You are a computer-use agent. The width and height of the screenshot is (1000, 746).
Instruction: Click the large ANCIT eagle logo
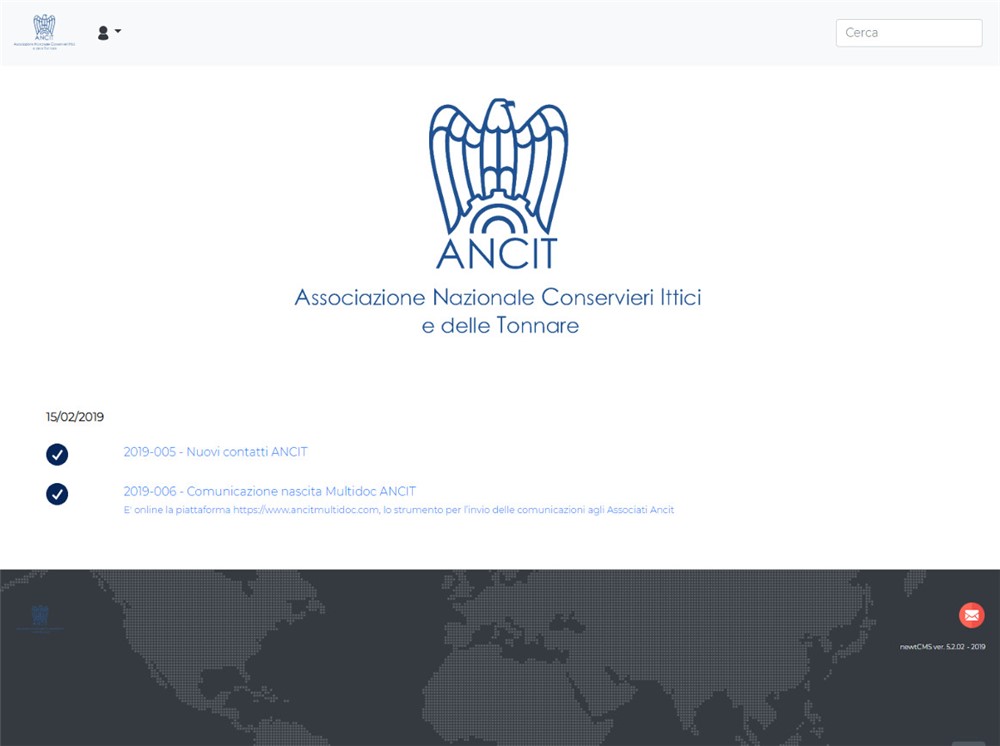coord(498,184)
